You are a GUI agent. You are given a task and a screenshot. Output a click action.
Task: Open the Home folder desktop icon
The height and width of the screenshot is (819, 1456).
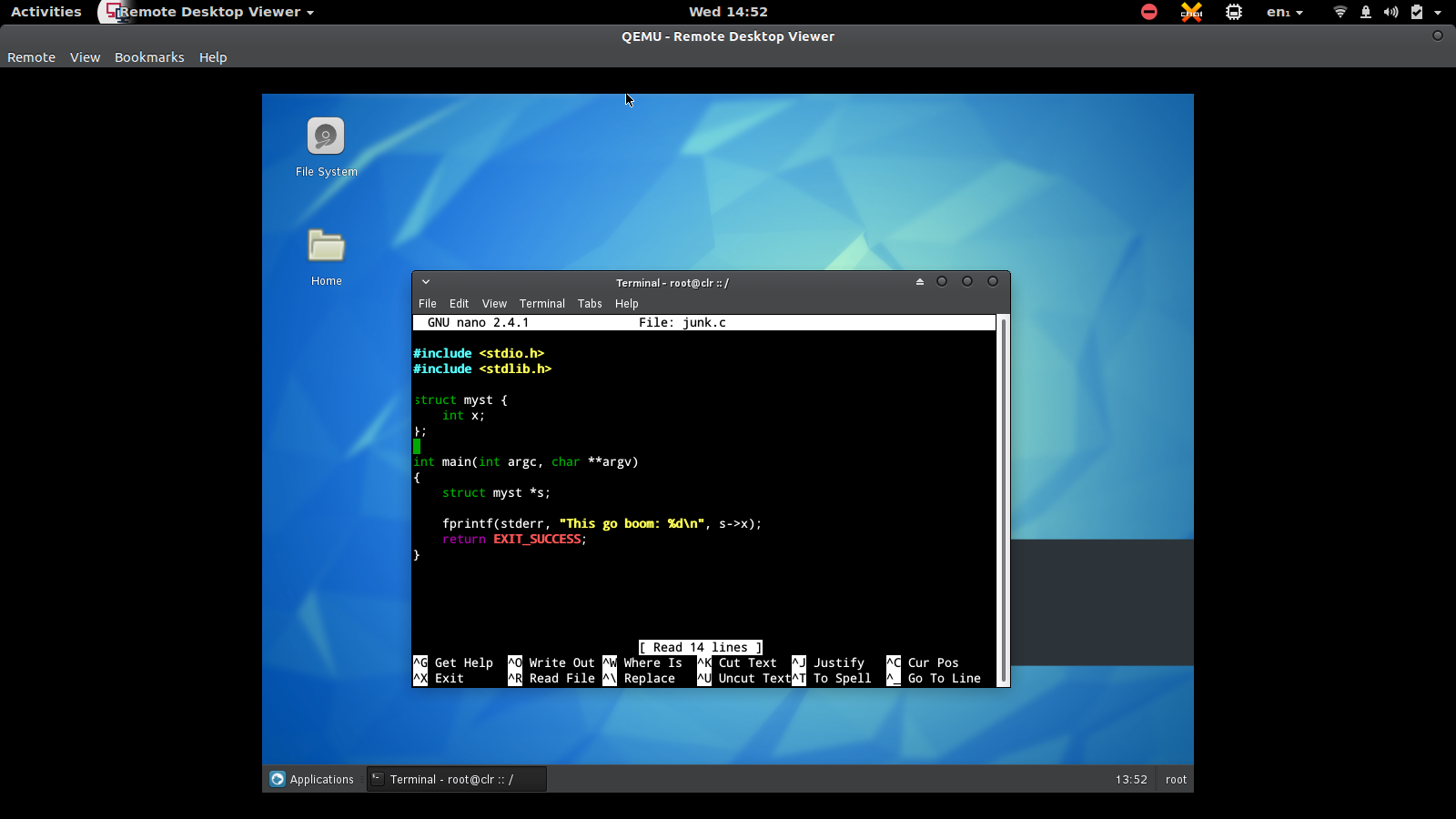tap(326, 246)
